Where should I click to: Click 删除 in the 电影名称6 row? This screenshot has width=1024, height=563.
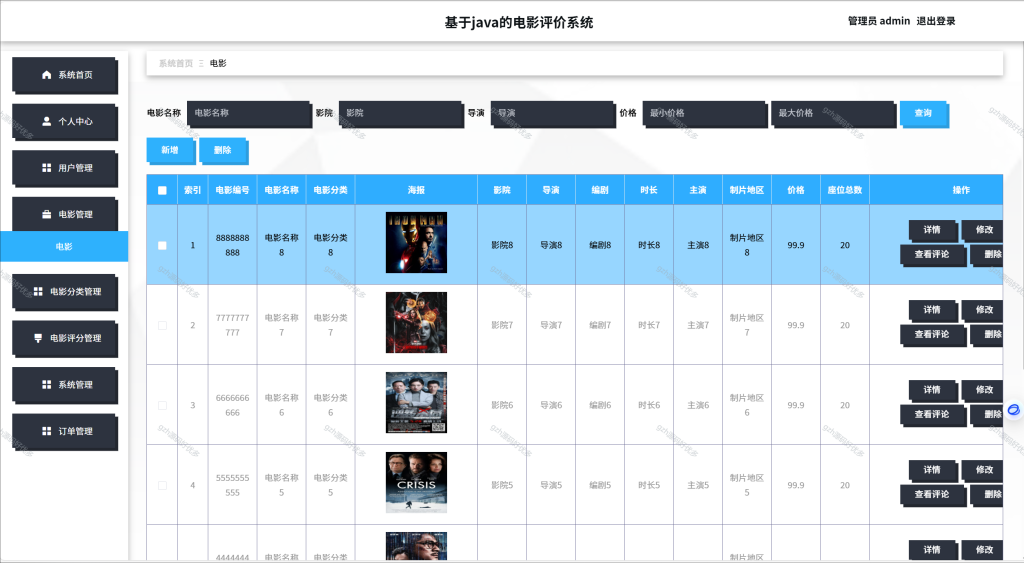[x=987, y=415]
